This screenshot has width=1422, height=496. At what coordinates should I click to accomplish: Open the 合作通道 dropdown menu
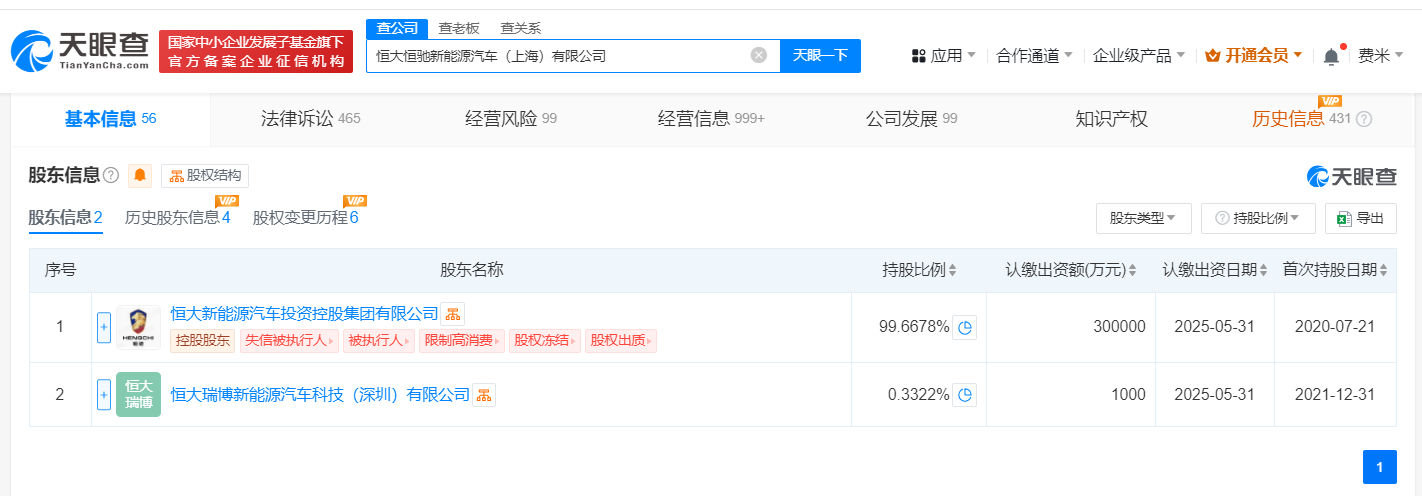coord(1034,56)
